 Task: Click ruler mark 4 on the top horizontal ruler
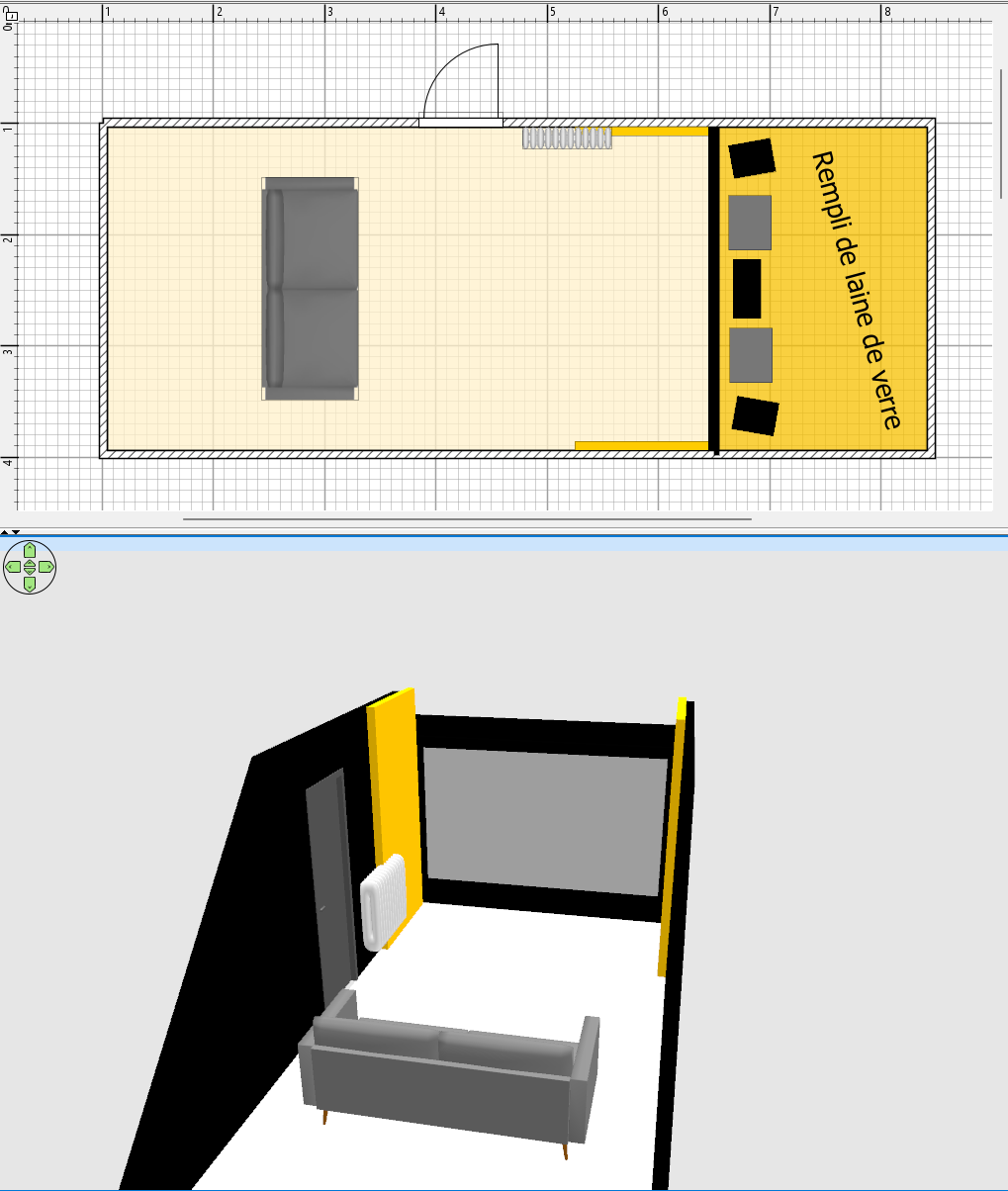(x=442, y=12)
